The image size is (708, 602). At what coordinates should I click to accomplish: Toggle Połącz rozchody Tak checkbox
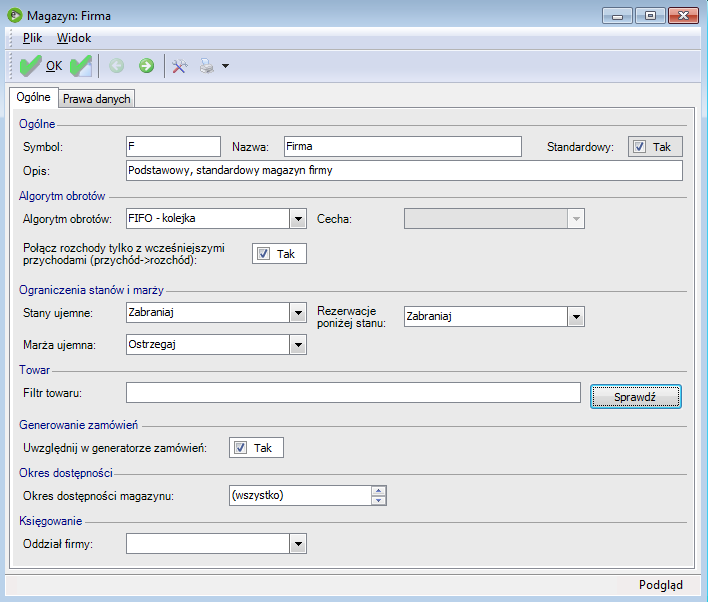(263, 254)
